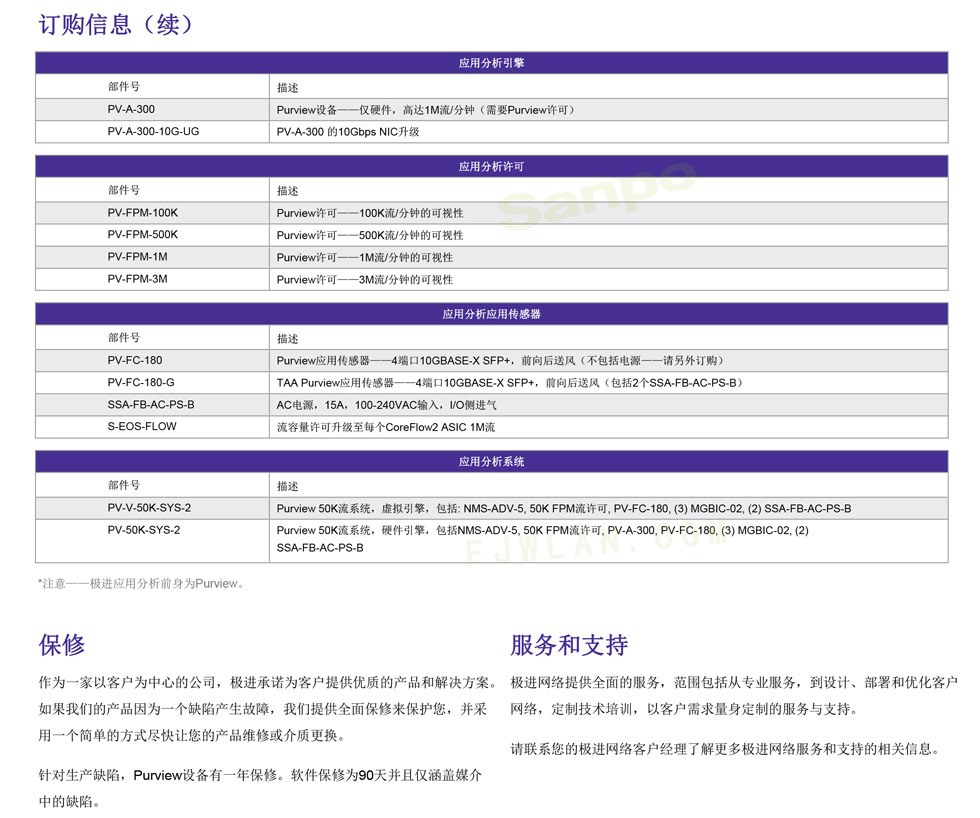Screen dimensions: 980x818
Task: Click "部件号" header in the 应用分析系统 table
Action: [124, 485]
